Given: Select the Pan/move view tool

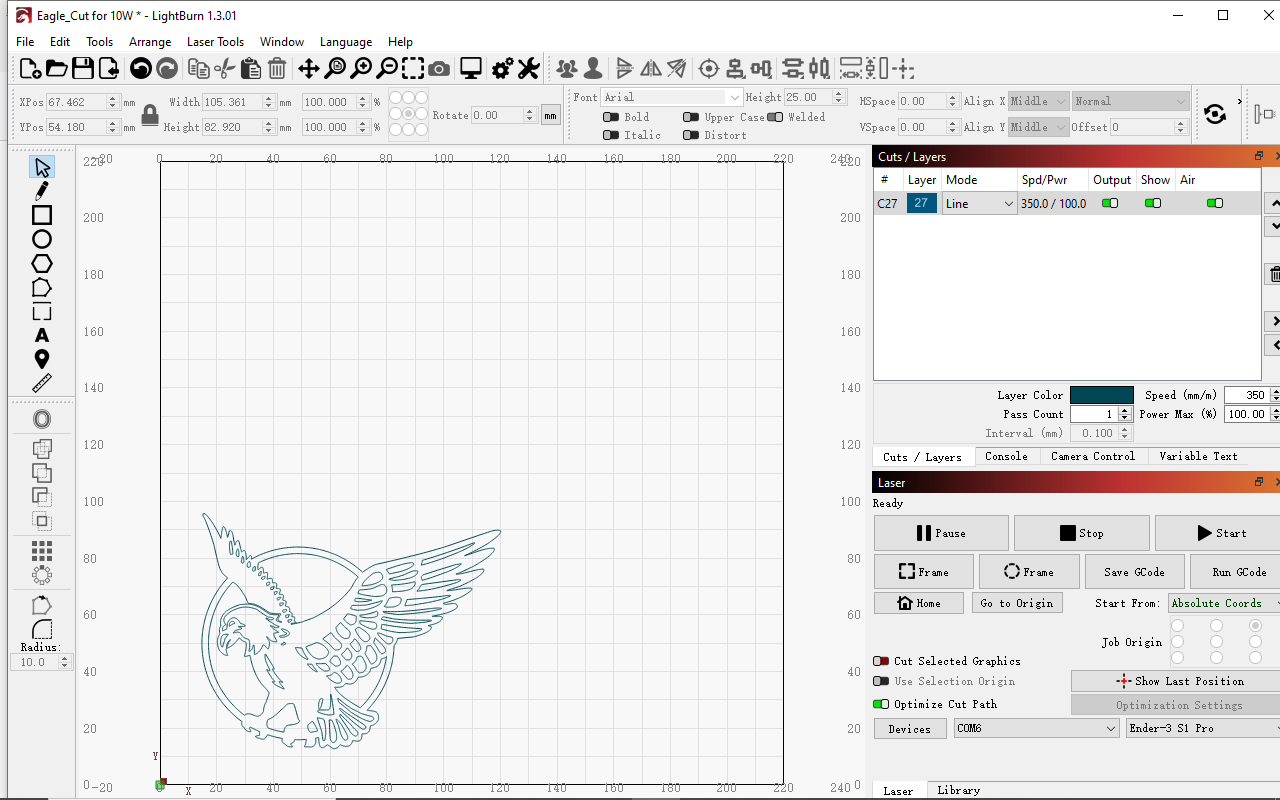Looking at the screenshot, I should coord(309,69).
